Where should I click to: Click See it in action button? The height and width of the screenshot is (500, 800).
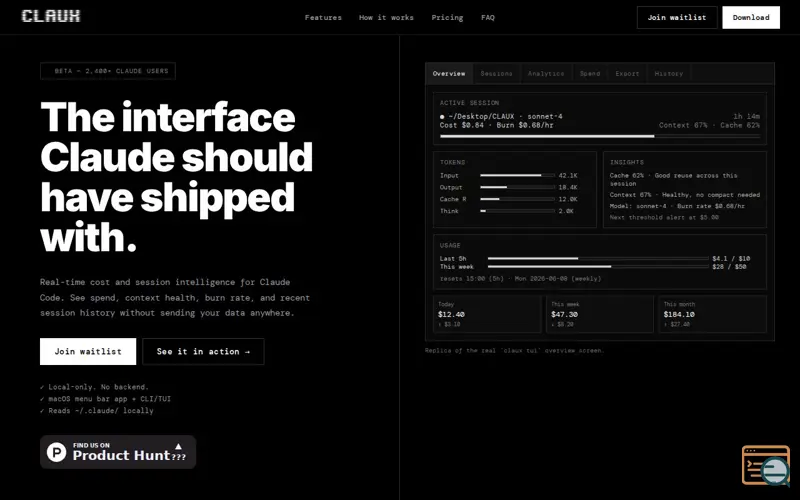204,352
